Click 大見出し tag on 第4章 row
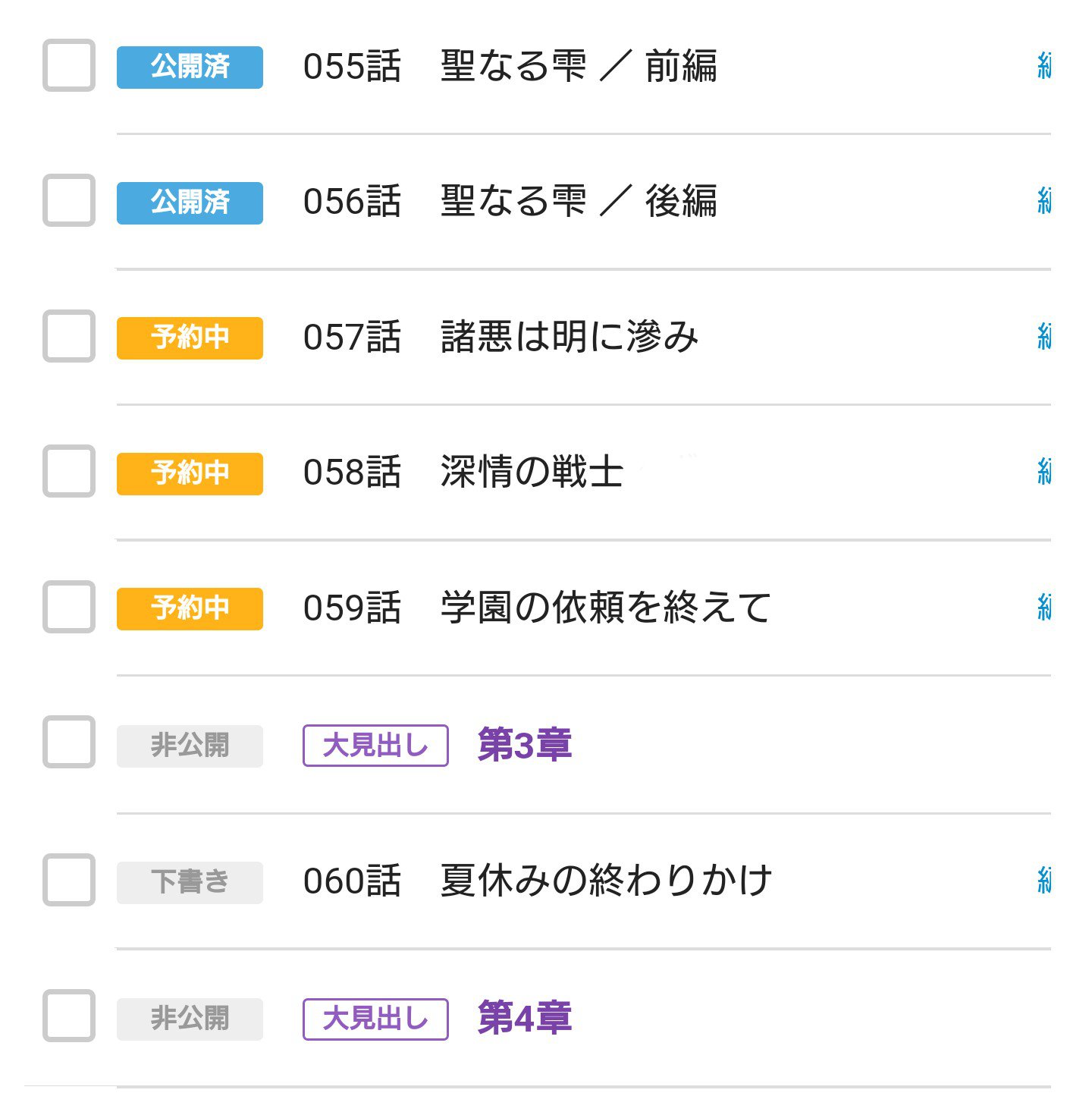 click(375, 1019)
